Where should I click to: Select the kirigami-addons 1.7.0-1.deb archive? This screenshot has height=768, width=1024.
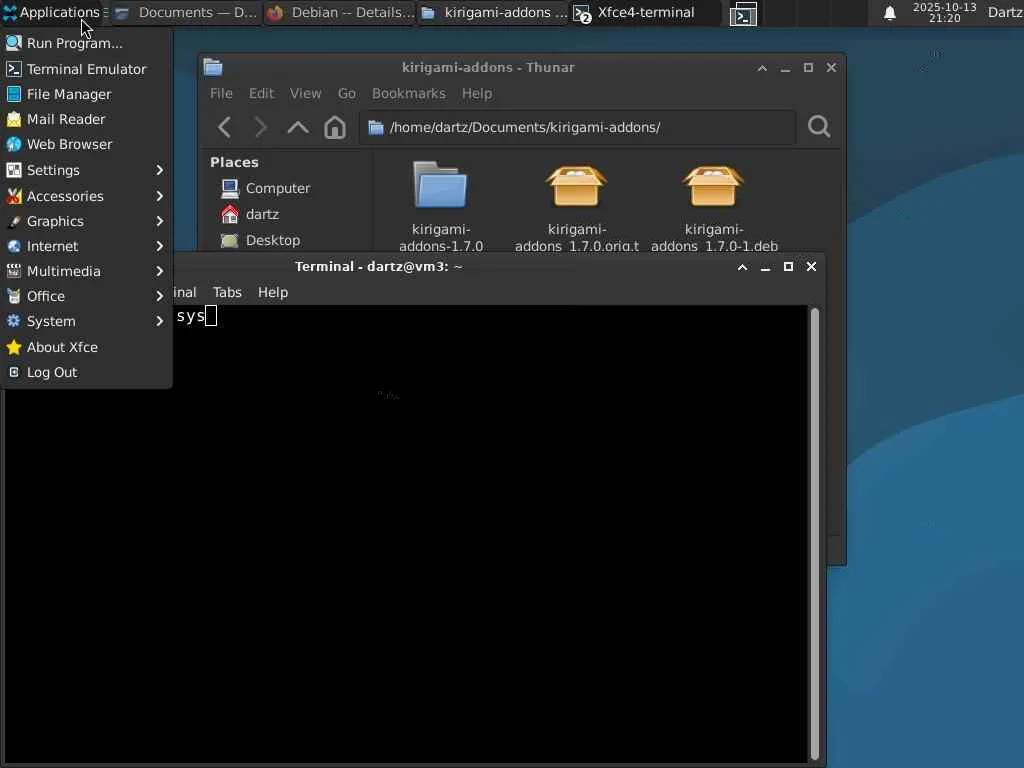click(x=714, y=206)
